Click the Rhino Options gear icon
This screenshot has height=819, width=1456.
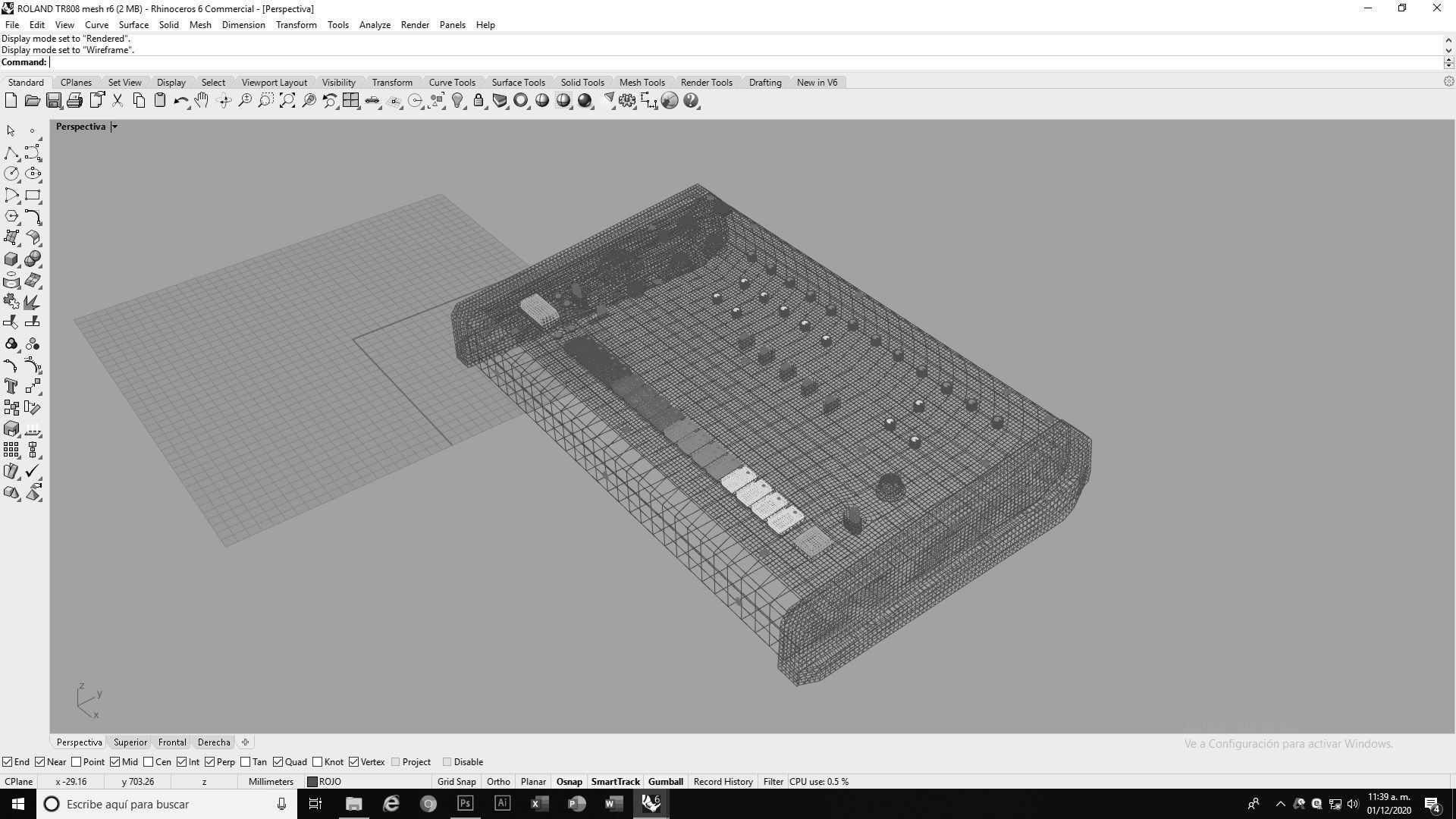coord(627,101)
